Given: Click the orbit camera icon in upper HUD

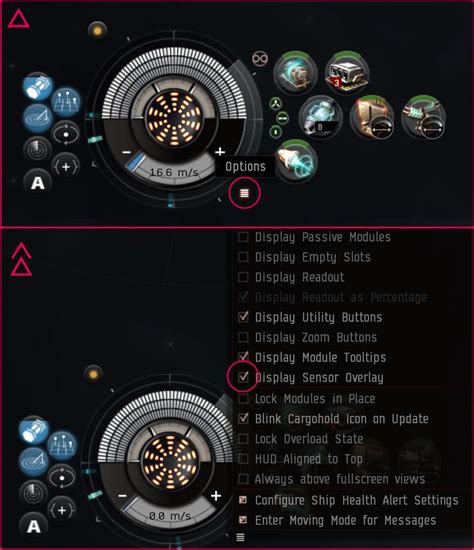Looking at the screenshot, I should pyautogui.click(x=66, y=134).
